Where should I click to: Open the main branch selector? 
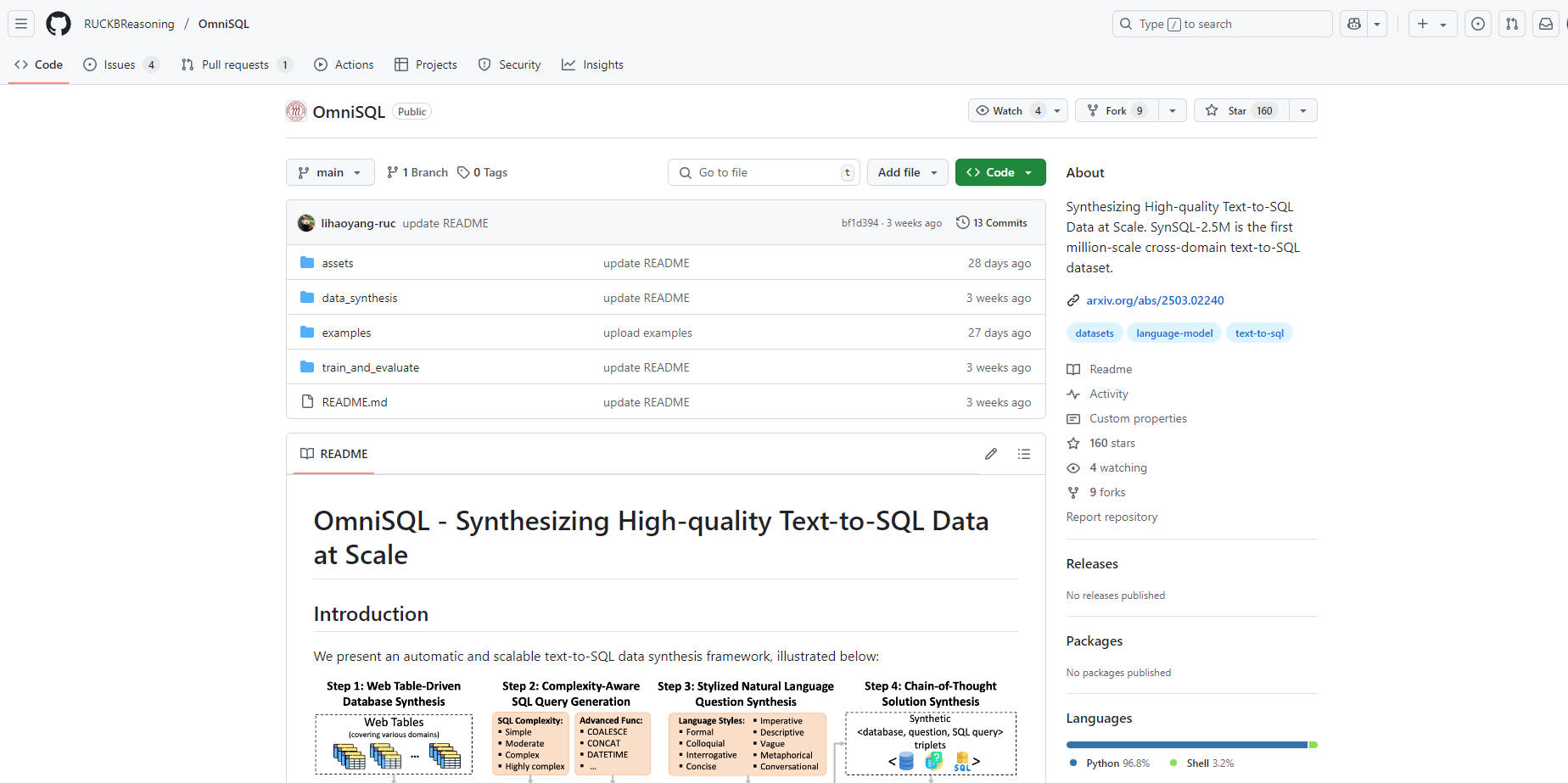[330, 172]
